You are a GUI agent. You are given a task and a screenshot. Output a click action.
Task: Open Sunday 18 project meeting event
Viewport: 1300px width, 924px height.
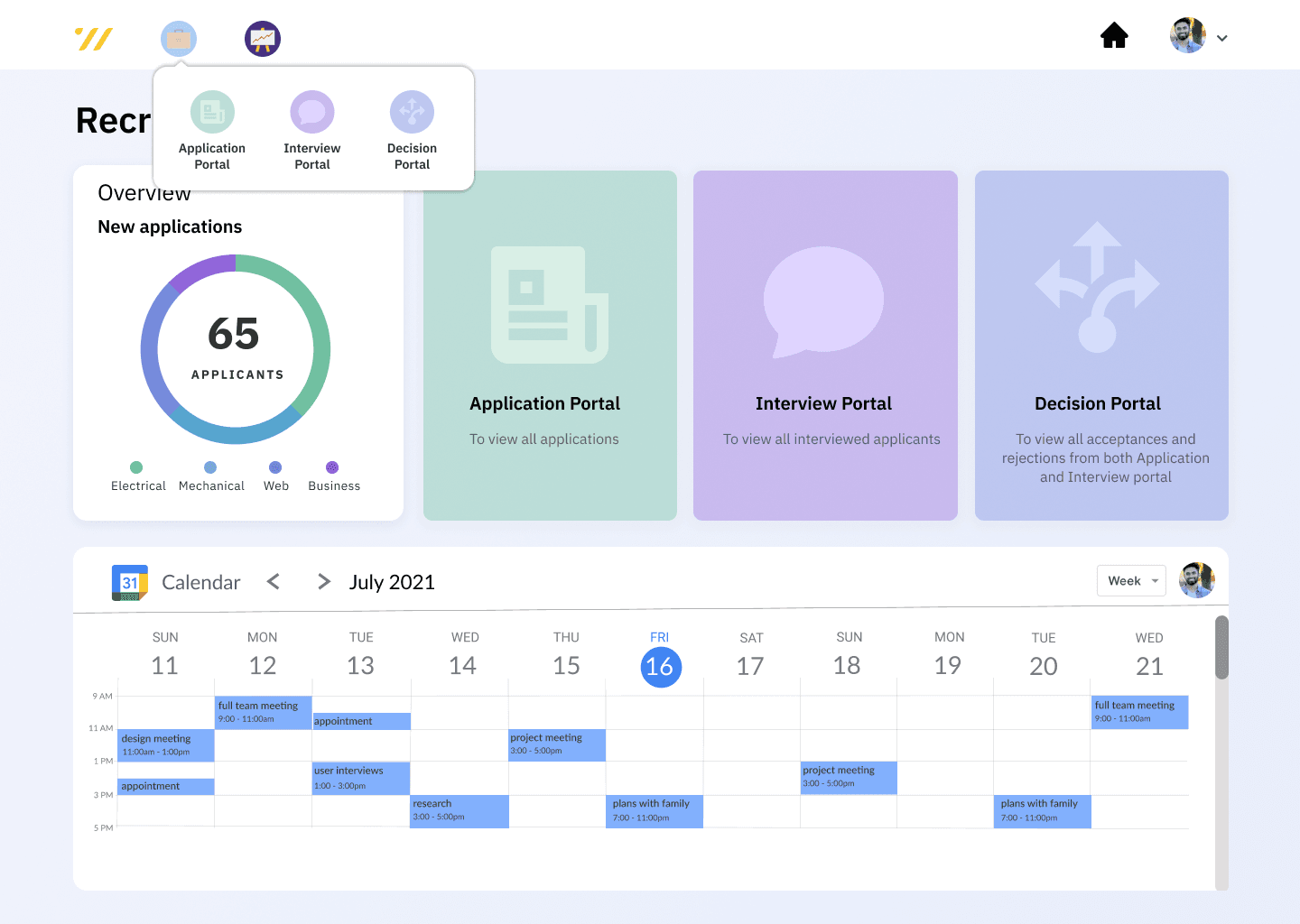click(849, 778)
